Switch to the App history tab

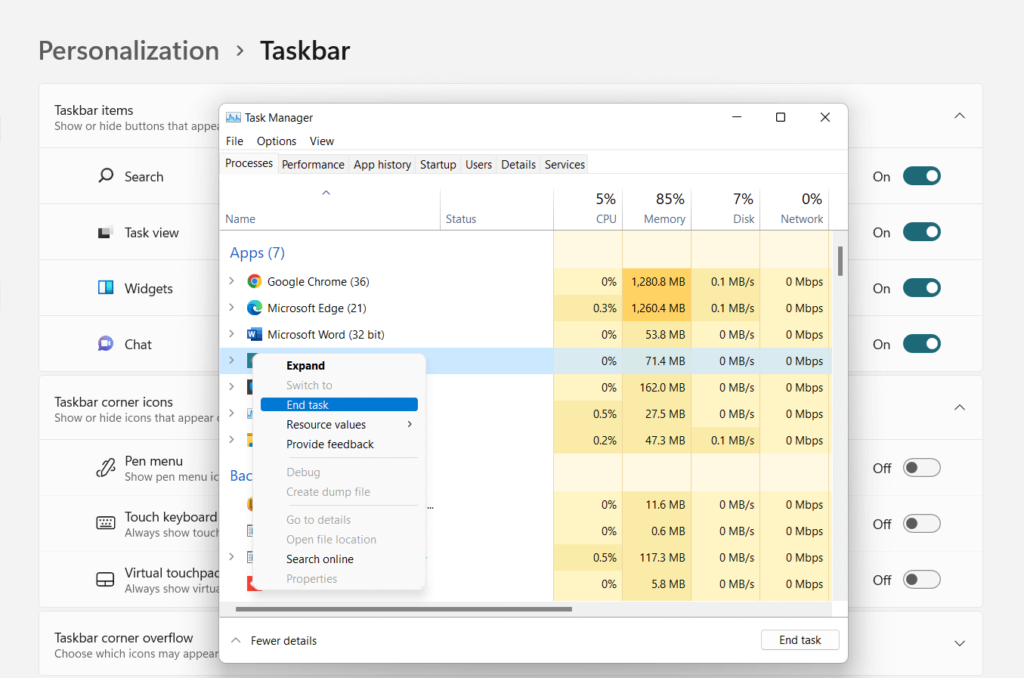(382, 165)
